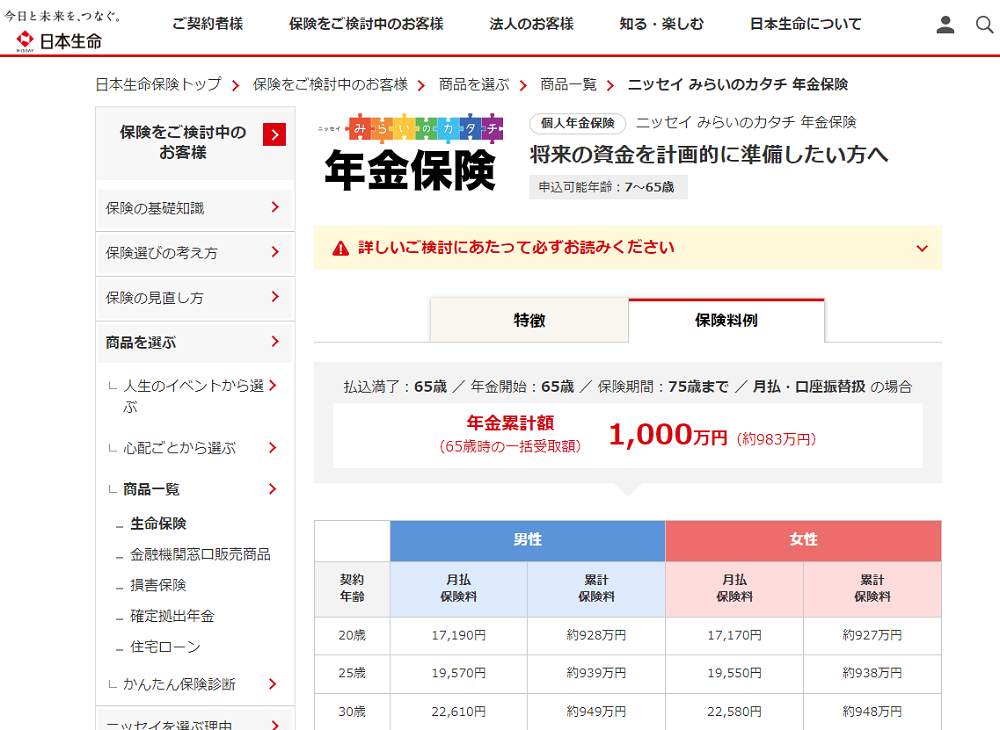Click the 17,190円 male premium cell
The image size is (1000, 730).
459,636
